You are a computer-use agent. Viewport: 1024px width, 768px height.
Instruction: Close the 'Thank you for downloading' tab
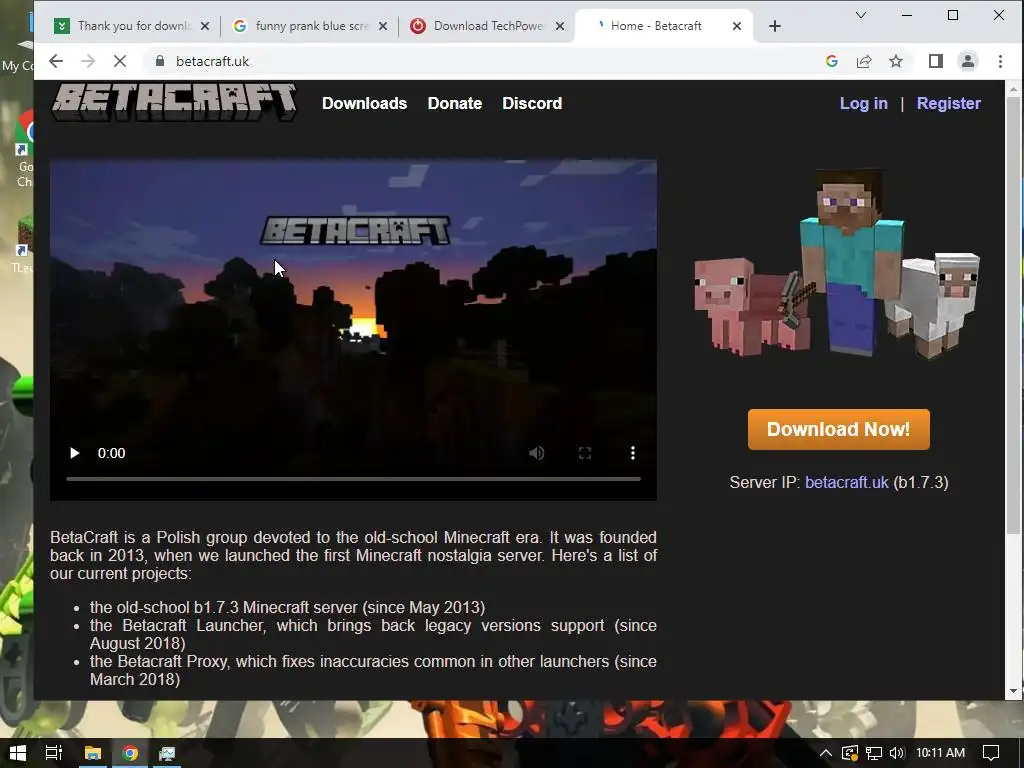[x=205, y=26]
